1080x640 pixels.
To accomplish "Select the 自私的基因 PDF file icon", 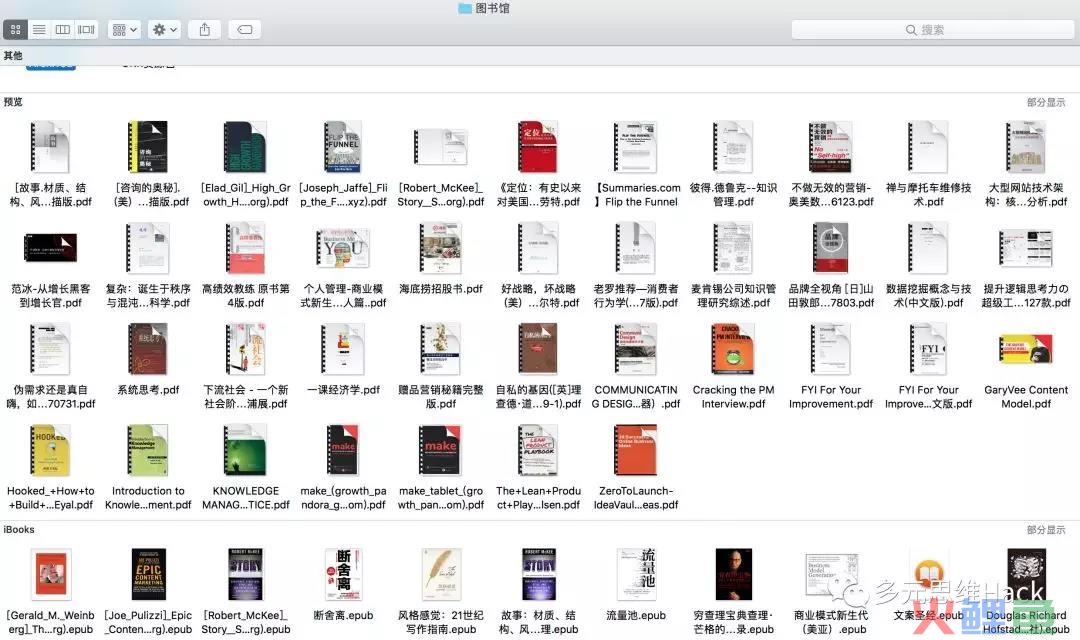I will click(539, 349).
